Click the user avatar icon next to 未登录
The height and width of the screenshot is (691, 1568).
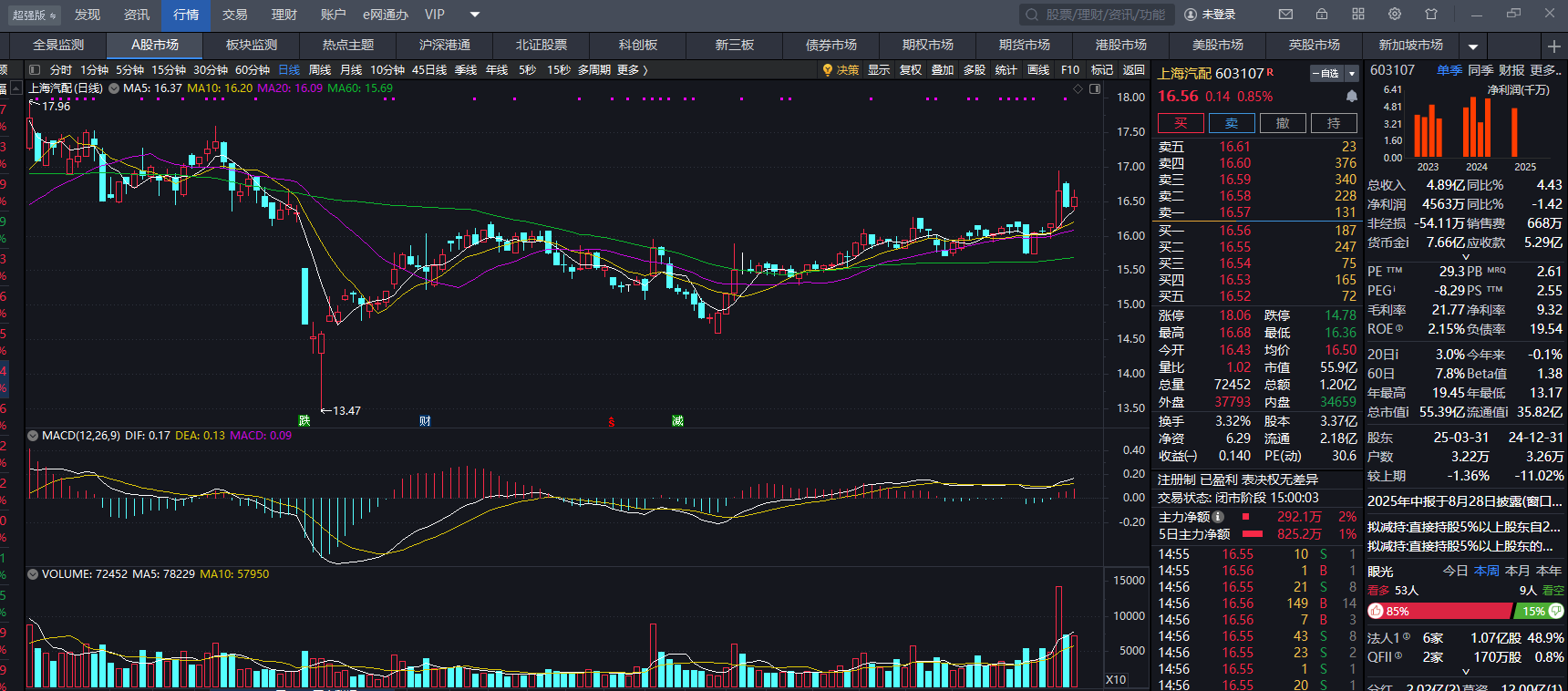pyautogui.click(x=1191, y=15)
